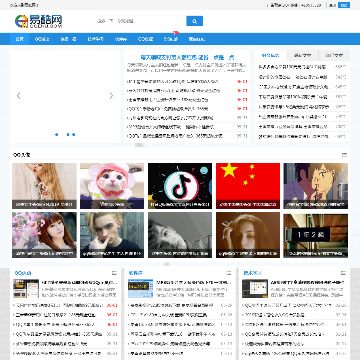Open the navigation item with red badge
Screen dimensions: 360x360
171,39
